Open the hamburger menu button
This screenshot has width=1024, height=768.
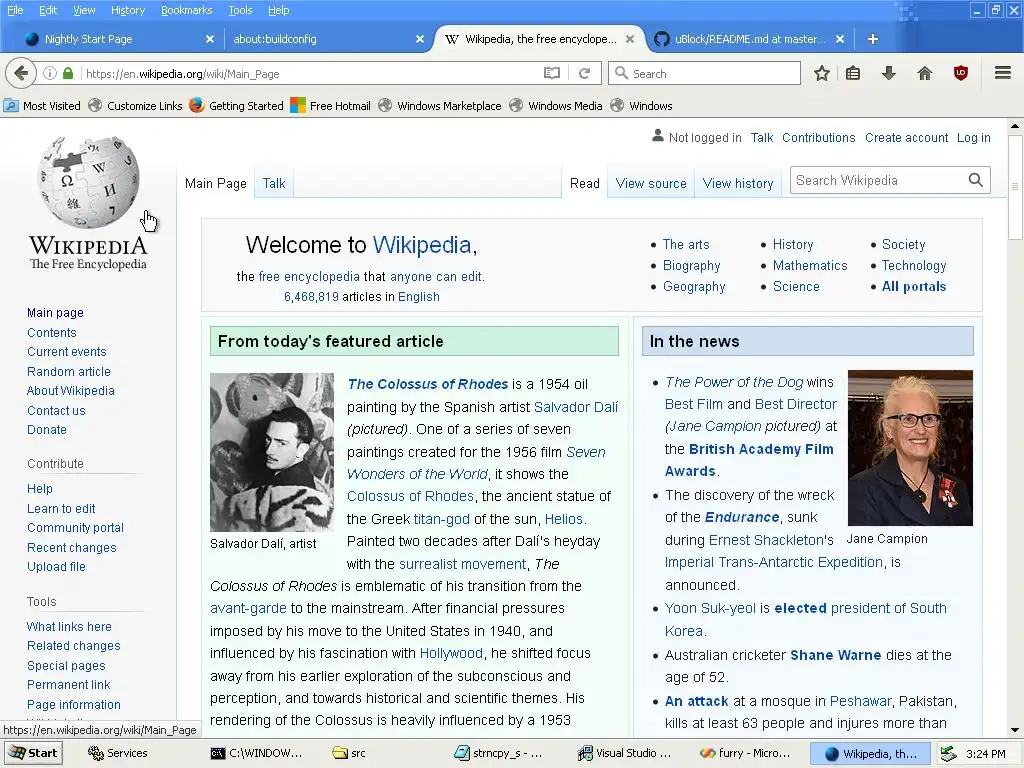tap(1003, 72)
